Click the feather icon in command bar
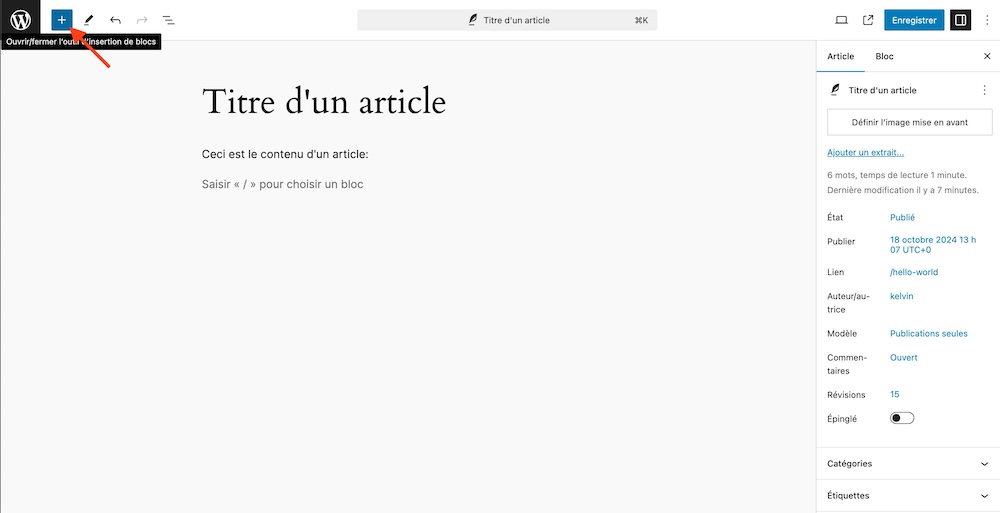 coord(473,20)
